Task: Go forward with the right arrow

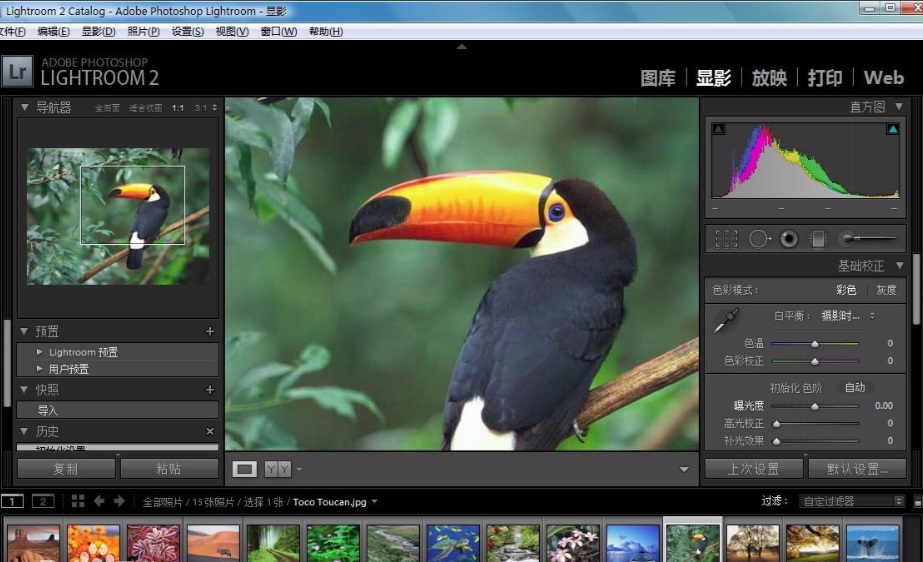Action: coord(119,501)
